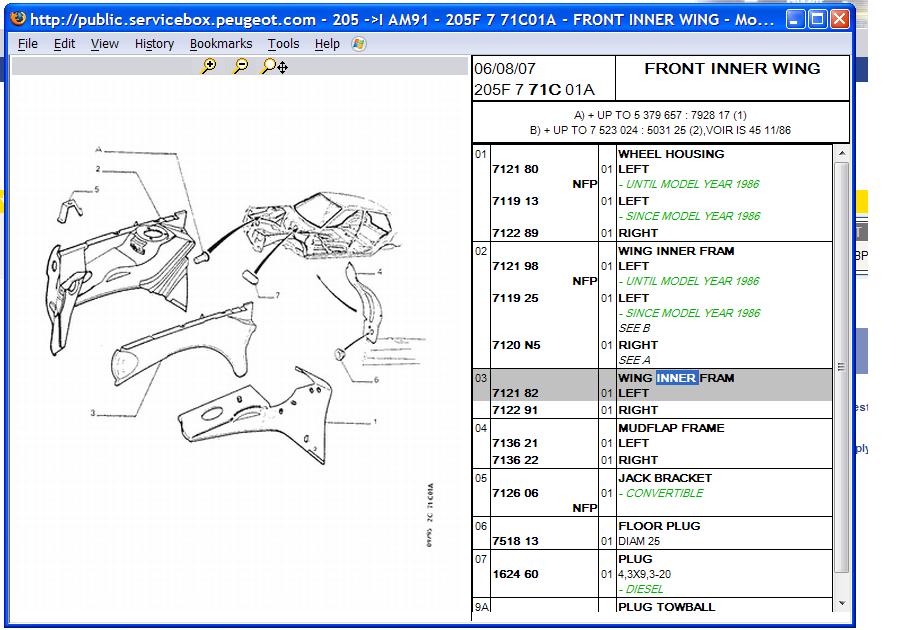Click note A about 7928 17
The width and height of the screenshot is (907, 630).
tap(660, 115)
